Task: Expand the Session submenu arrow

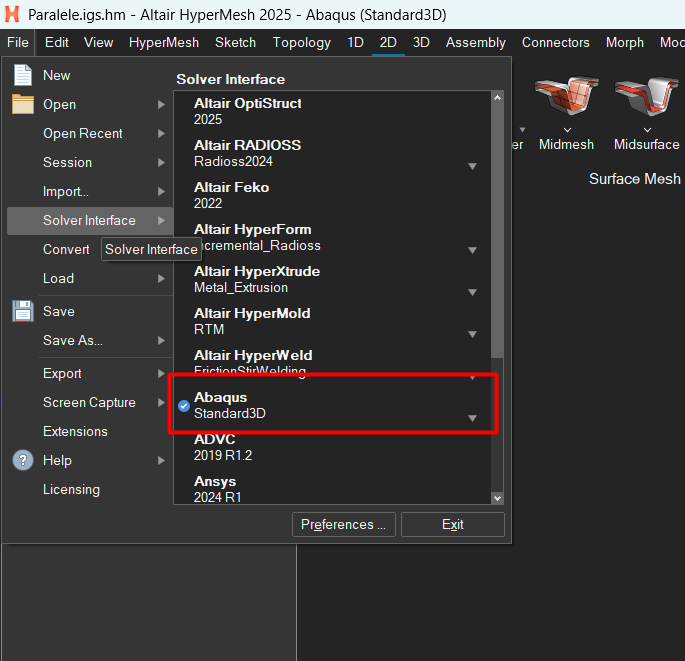Action: tap(161, 163)
